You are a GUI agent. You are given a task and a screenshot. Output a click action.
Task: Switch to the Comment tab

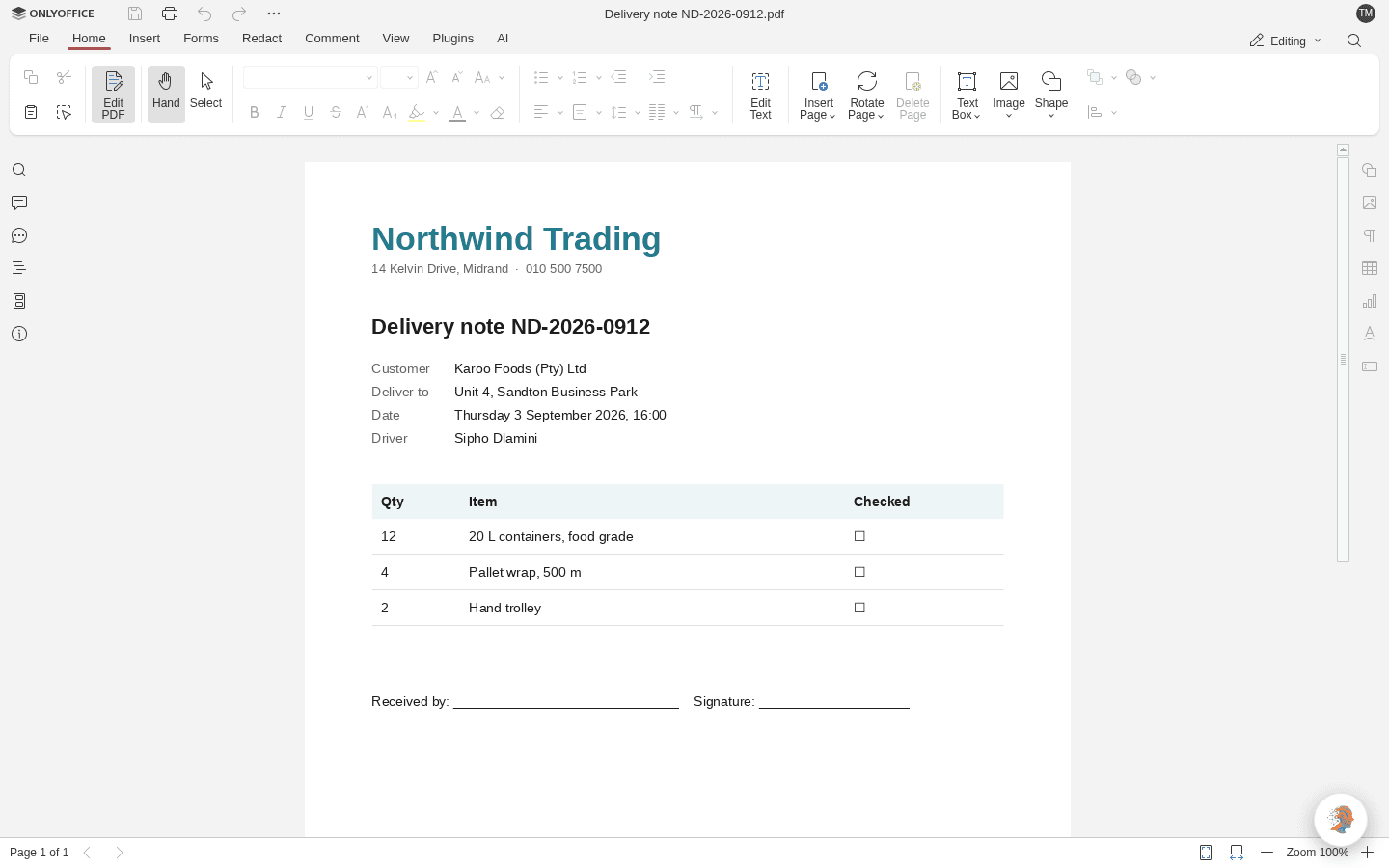tap(332, 39)
